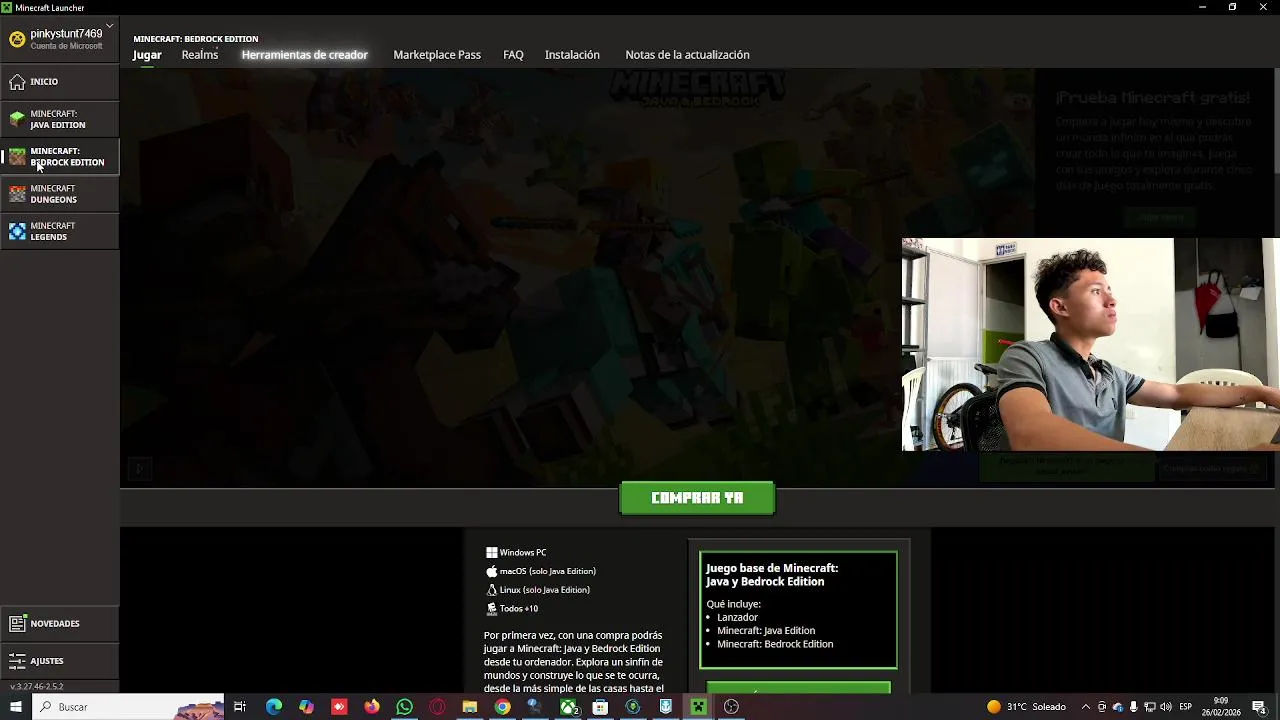Switch to the Realms tab
This screenshot has width=1280, height=720.
(x=200, y=55)
